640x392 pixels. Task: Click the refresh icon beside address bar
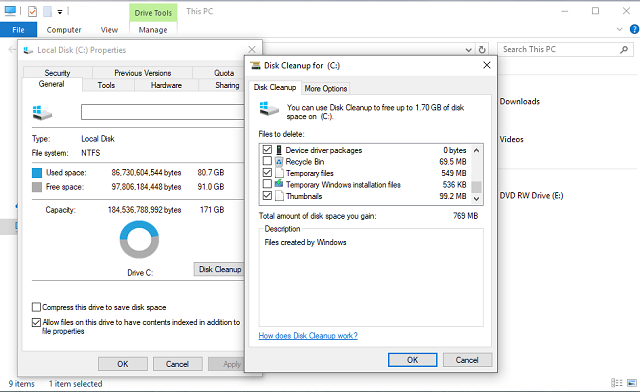coord(482,49)
